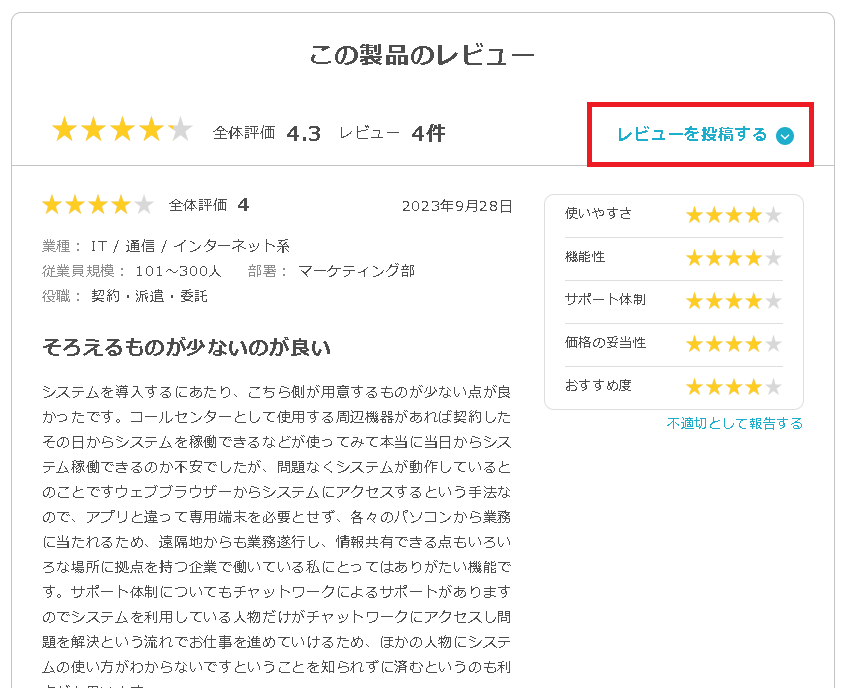Click the review date 2023年9月28日

pos(457,206)
